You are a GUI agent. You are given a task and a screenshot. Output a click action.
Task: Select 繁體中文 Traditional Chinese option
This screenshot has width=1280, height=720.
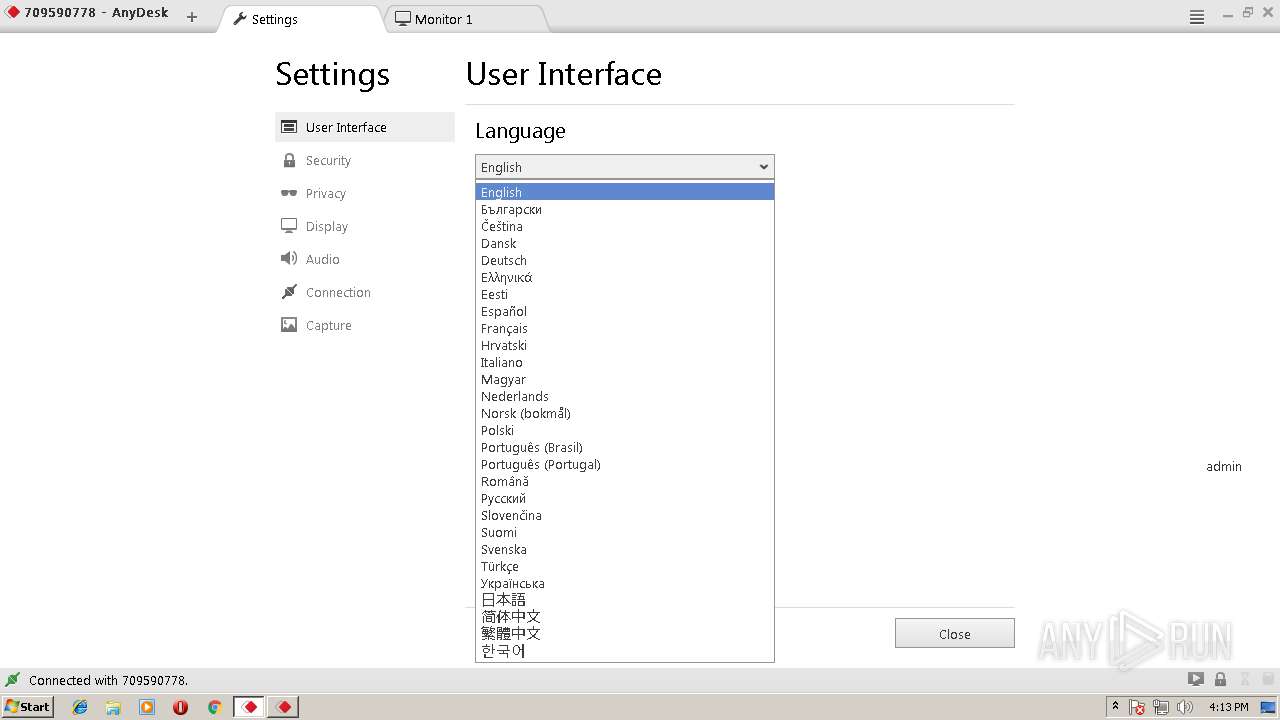click(625, 634)
